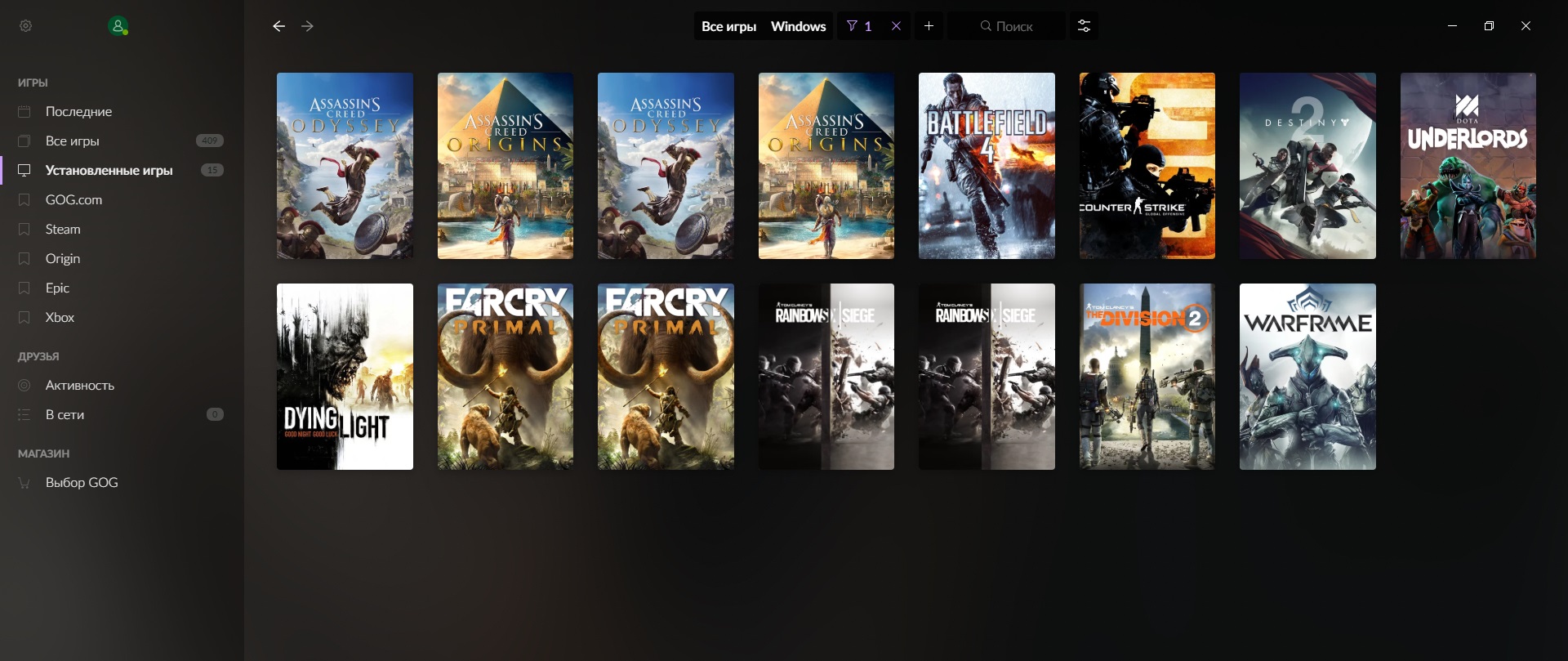Screen dimensions: 1568x661
Task: Open the Warframe game cover
Action: click(1307, 377)
